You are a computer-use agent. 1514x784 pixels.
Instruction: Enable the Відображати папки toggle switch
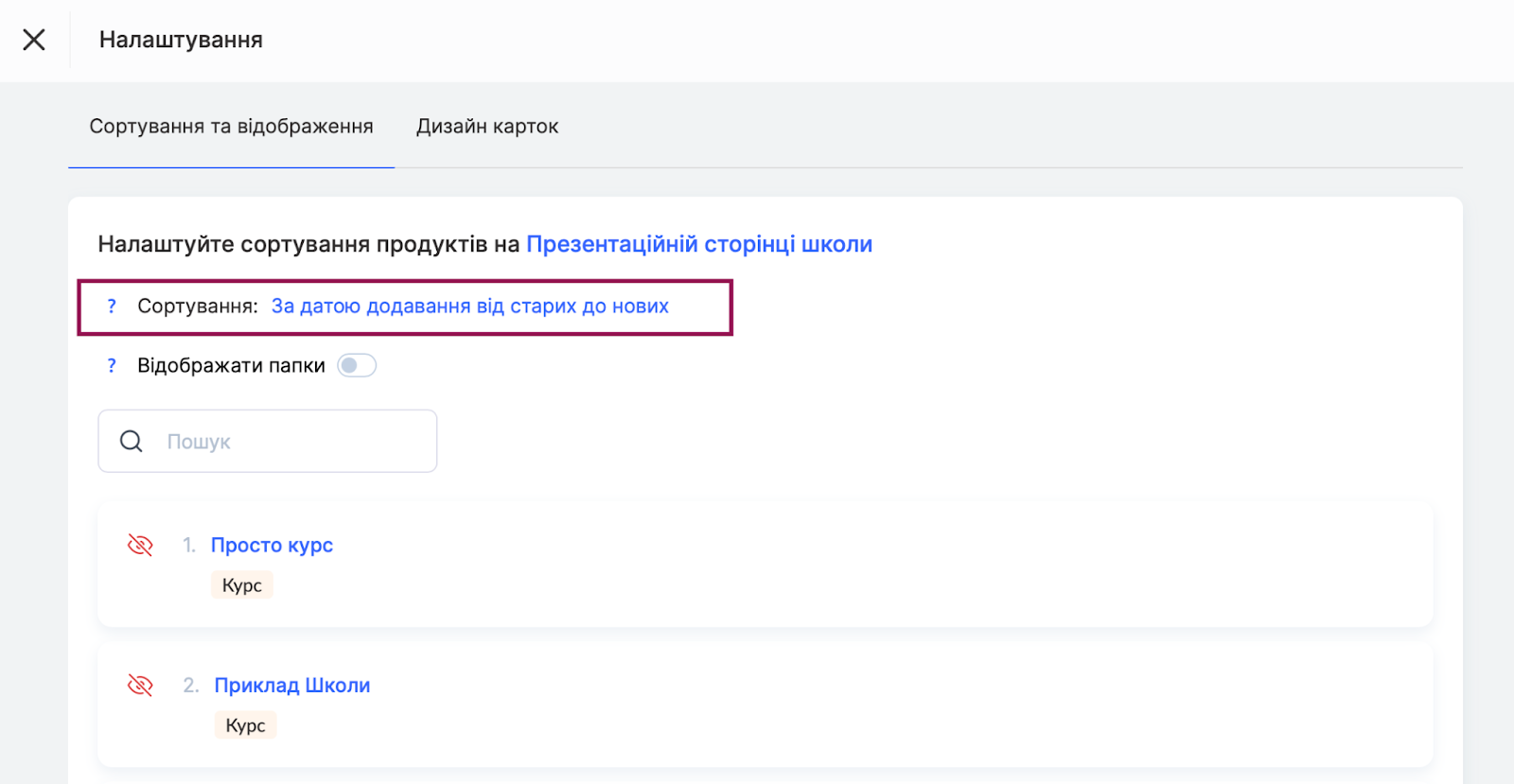(x=357, y=366)
